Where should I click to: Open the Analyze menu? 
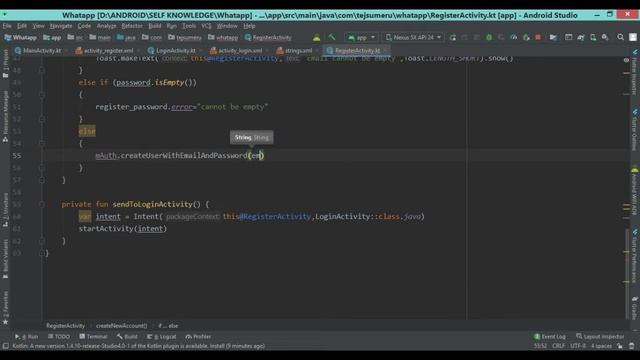tap(106, 26)
